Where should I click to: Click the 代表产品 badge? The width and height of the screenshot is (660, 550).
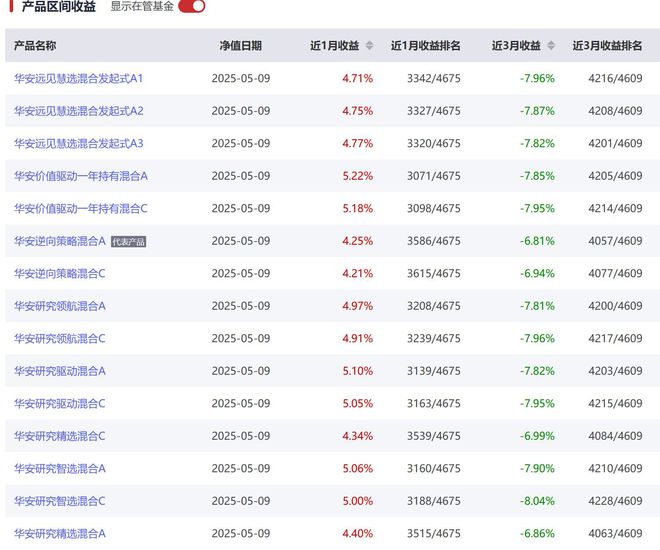(128, 242)
